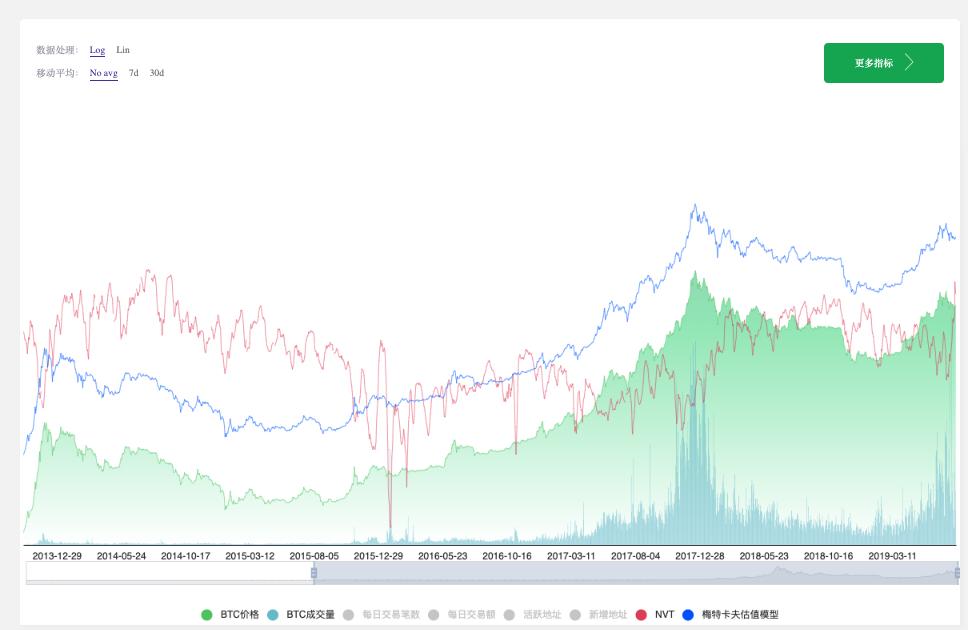Click the selected range area of the zoom slider
The image size is (968, 630).
click(x=635, y=573)
